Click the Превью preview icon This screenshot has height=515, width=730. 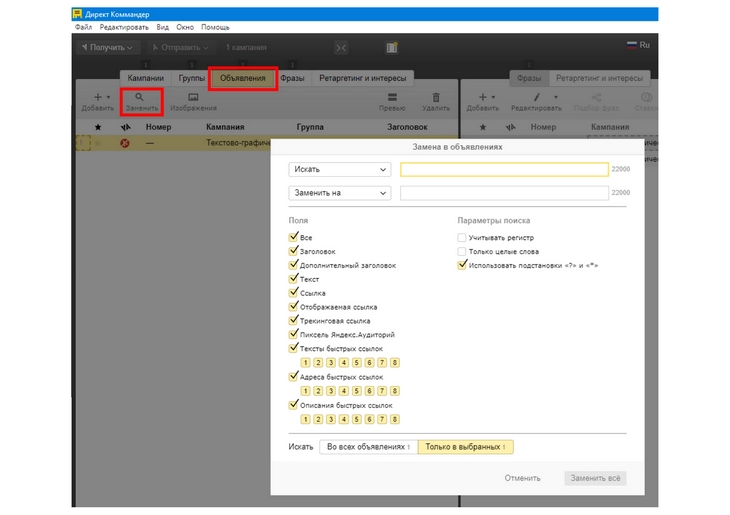tap(392, 97)
